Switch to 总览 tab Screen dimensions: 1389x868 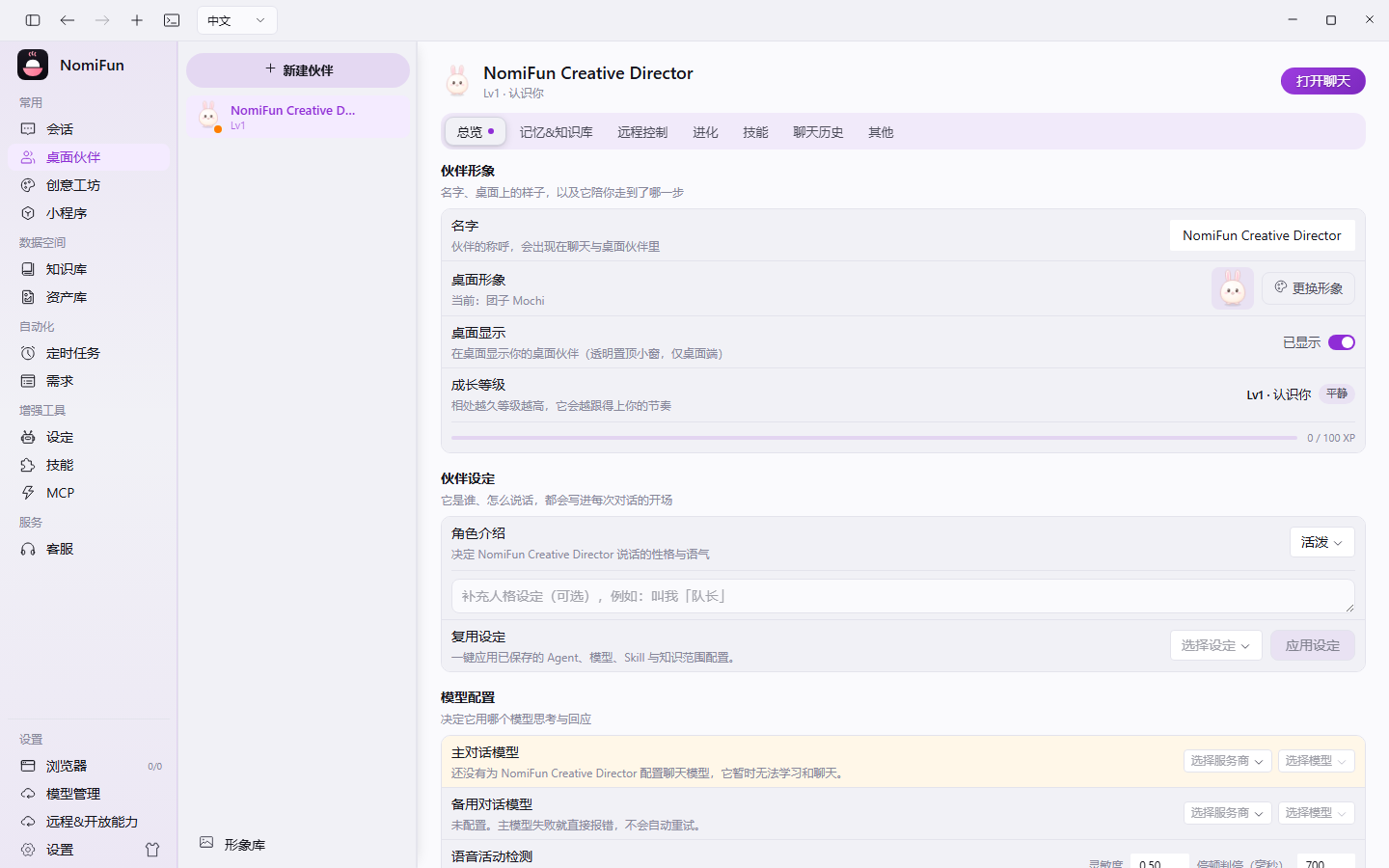coord(475,132)
